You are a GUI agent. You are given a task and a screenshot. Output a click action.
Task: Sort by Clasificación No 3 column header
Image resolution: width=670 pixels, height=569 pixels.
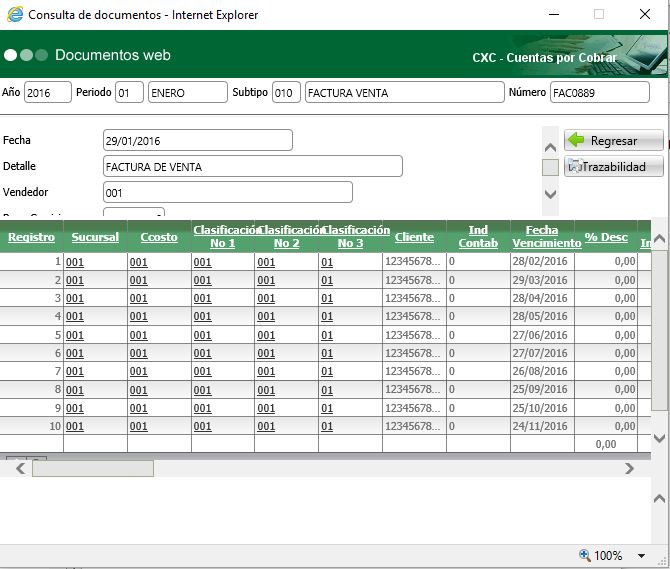[x=350, y=236]
